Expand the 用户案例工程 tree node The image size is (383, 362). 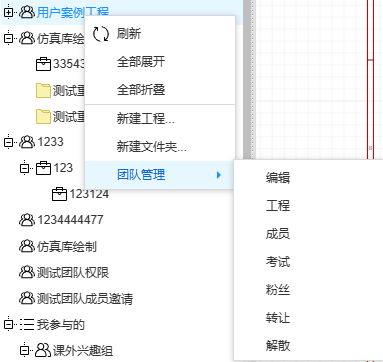coord(8,13)
